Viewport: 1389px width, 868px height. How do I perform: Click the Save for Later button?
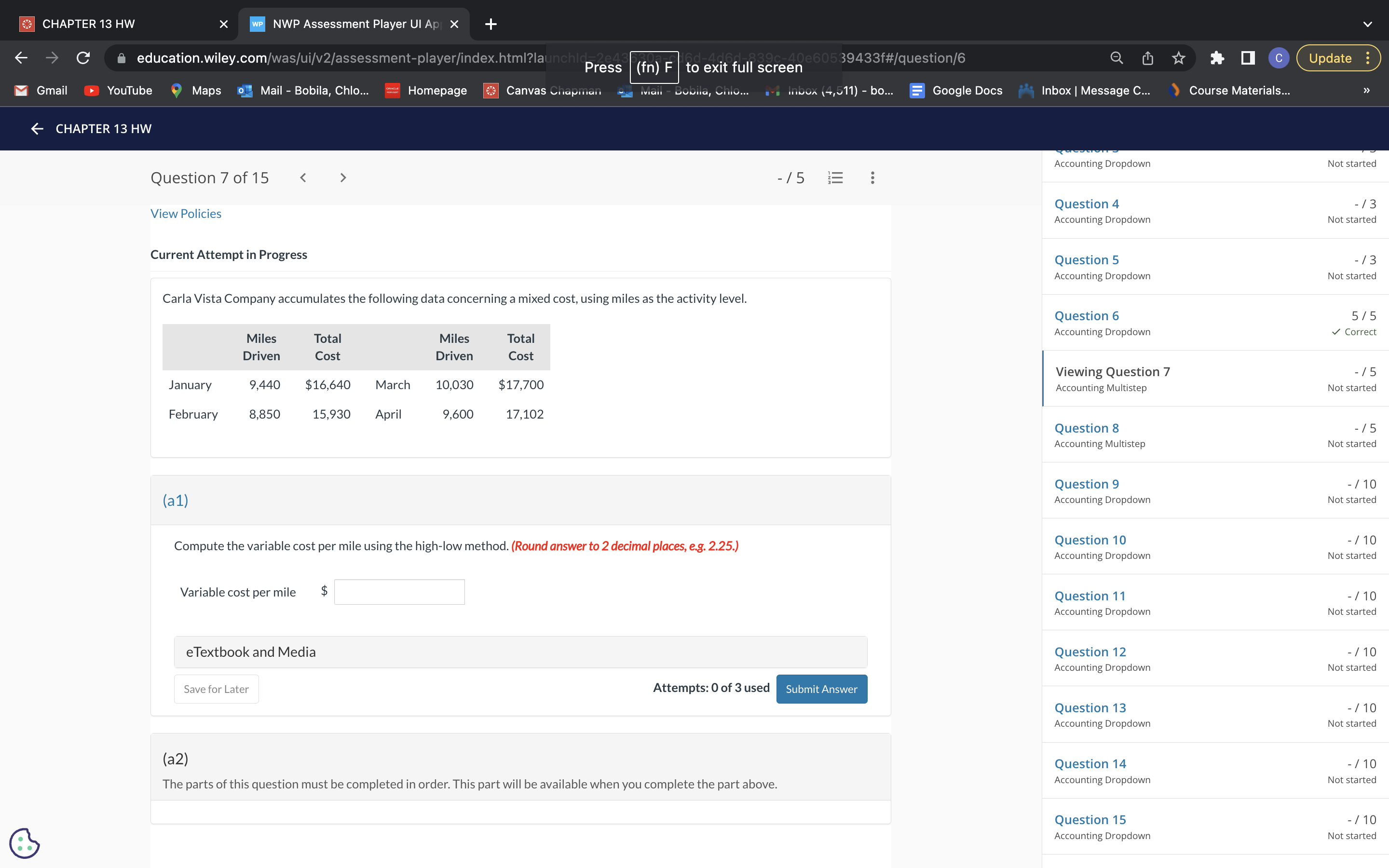coord(216,689)
